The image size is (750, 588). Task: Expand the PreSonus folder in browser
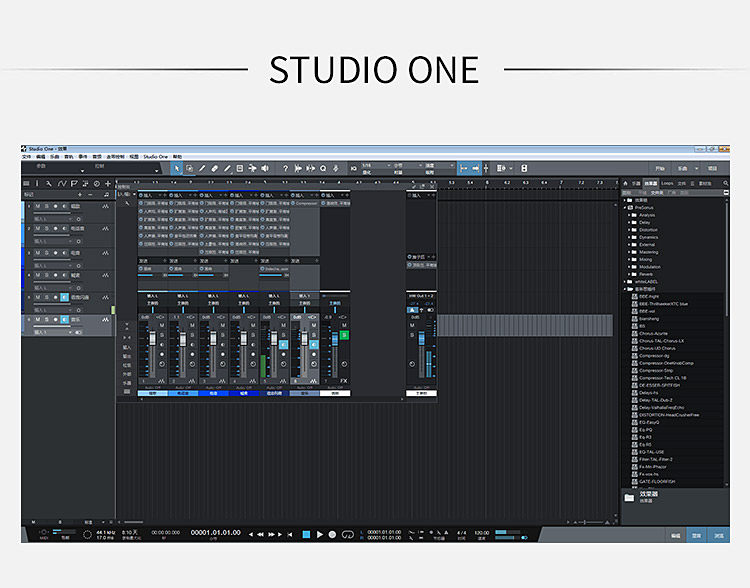[625, 208]
